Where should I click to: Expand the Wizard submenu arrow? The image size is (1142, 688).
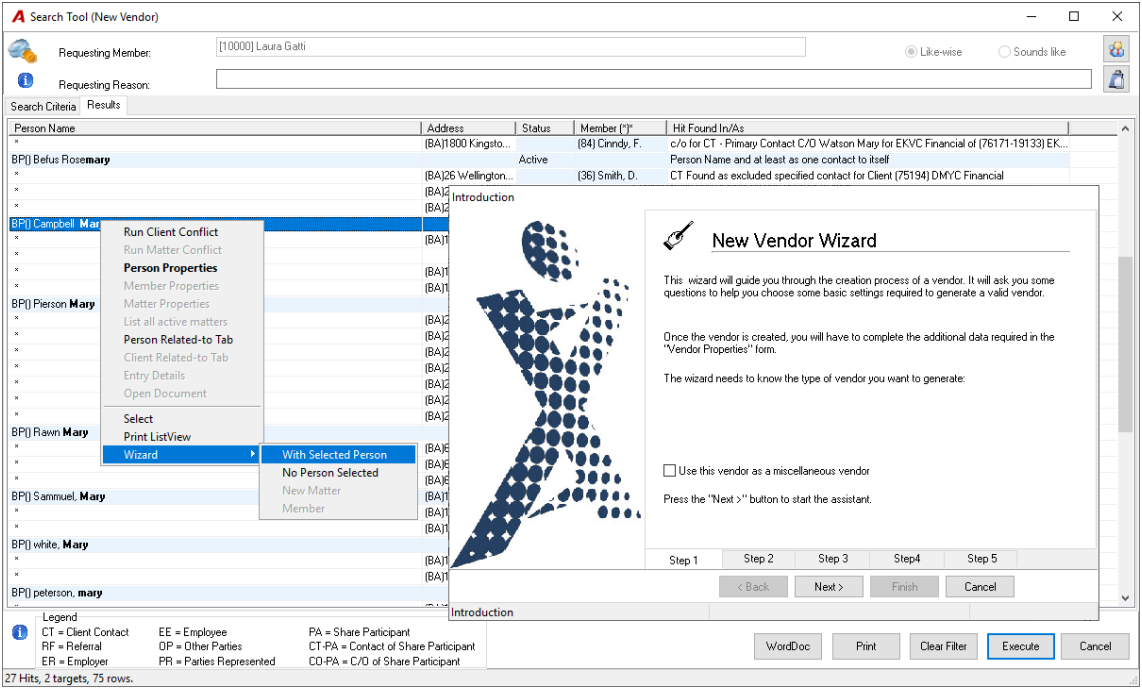click(x=252, y=454)
